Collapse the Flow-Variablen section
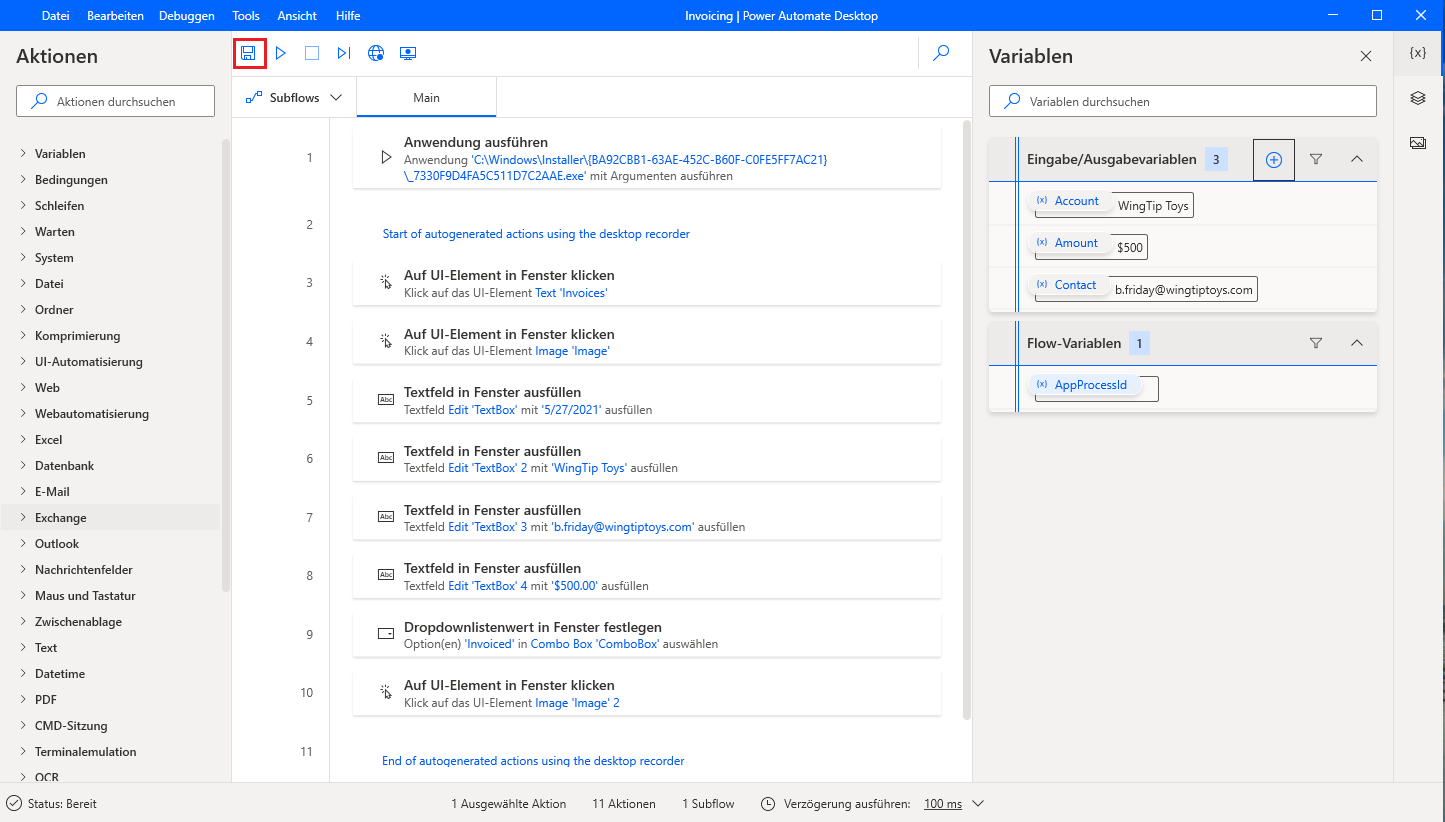Viewport: 1445px width, 822px height. 1357,343
